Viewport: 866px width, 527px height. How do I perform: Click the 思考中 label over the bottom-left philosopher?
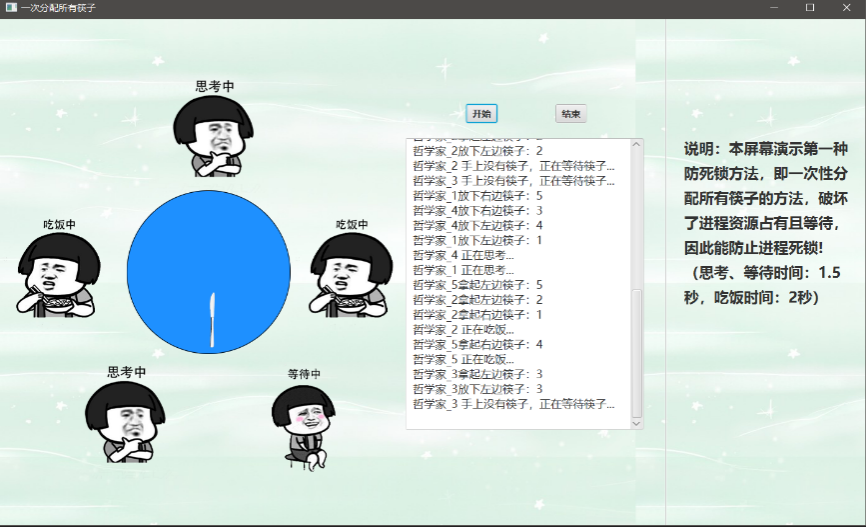pos(126,372)
